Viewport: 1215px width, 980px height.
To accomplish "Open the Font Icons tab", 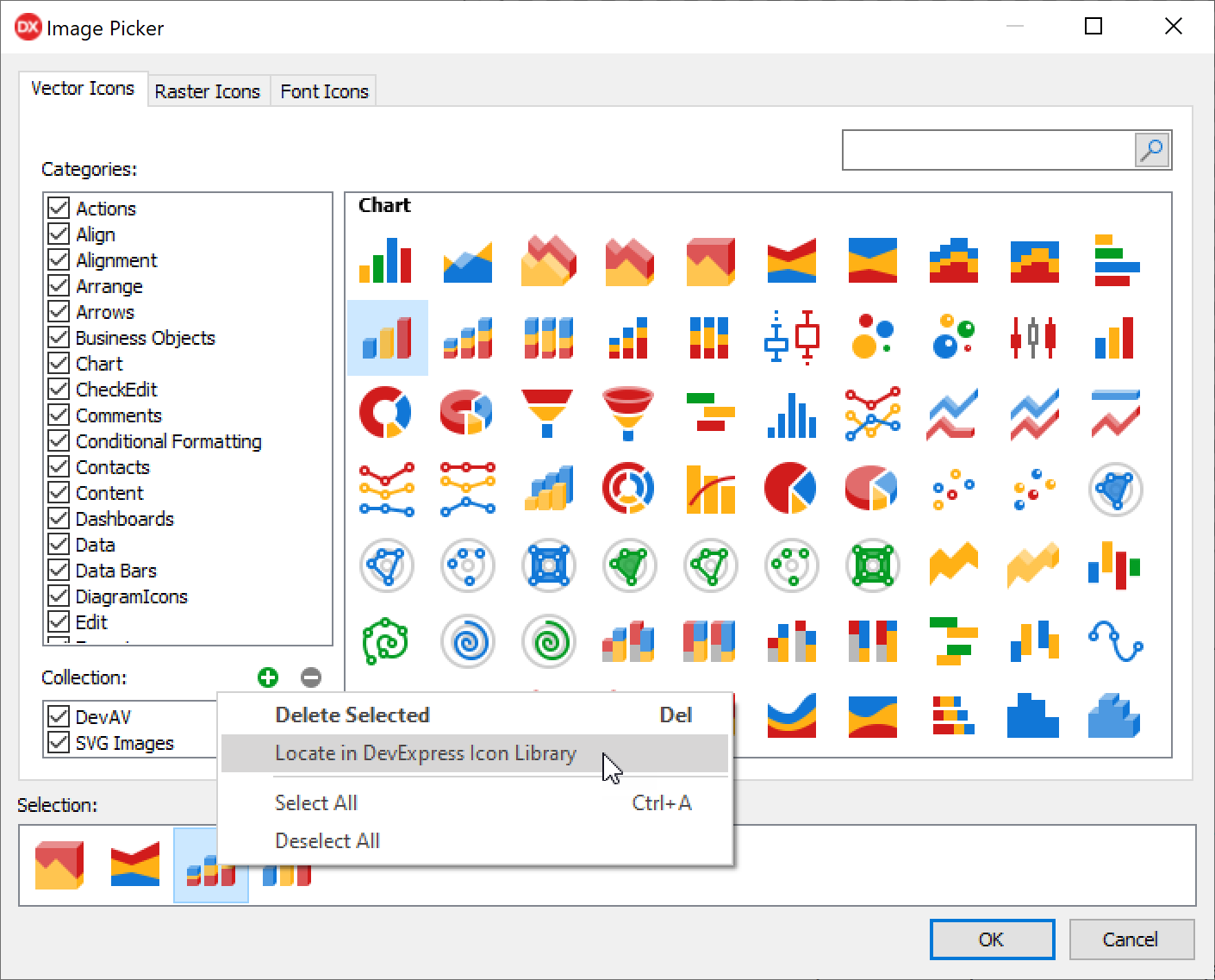I will coord(324,91).
